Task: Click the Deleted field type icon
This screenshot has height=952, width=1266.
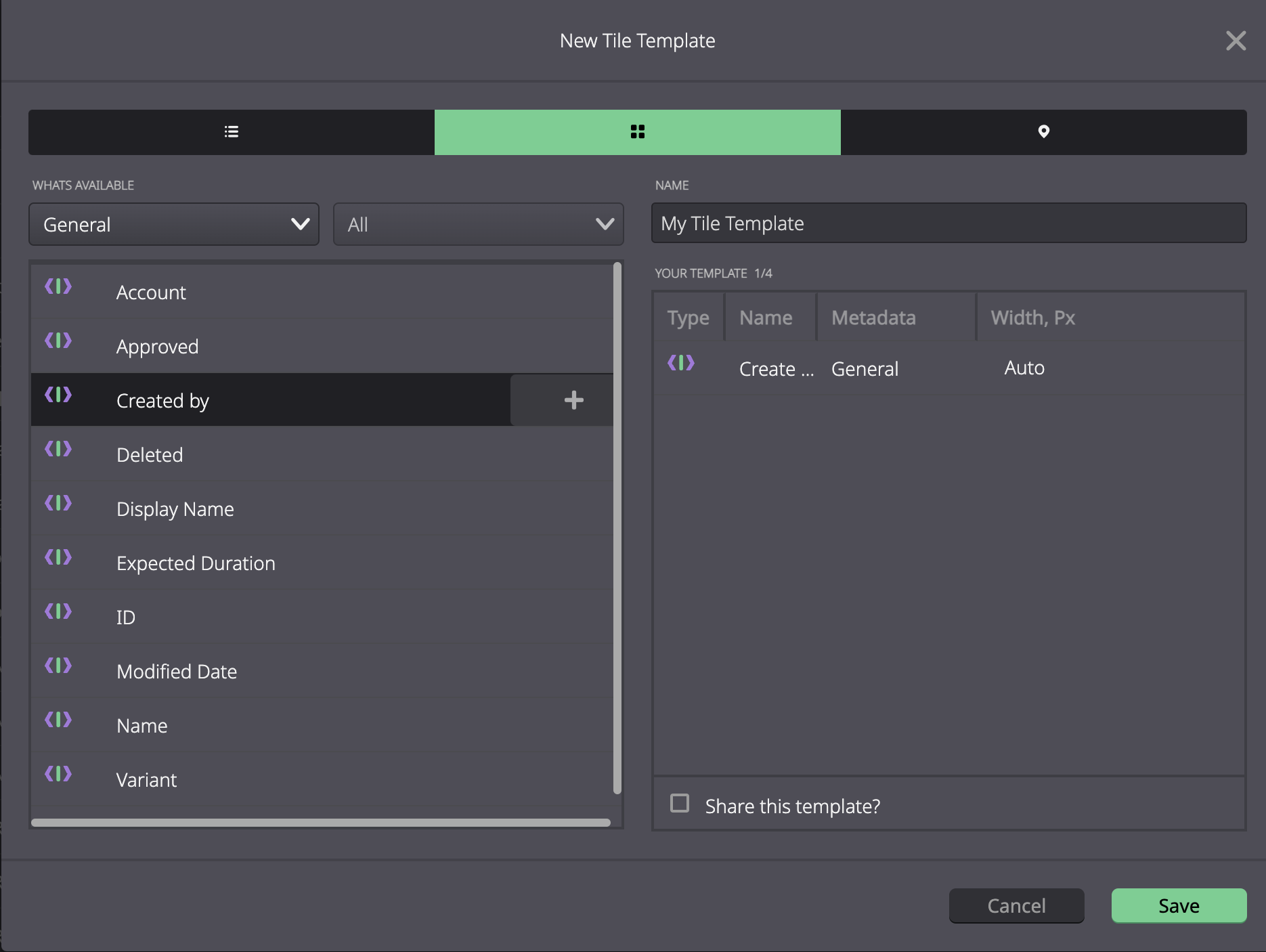Action: pyautogui.click(x=58, y=449)
